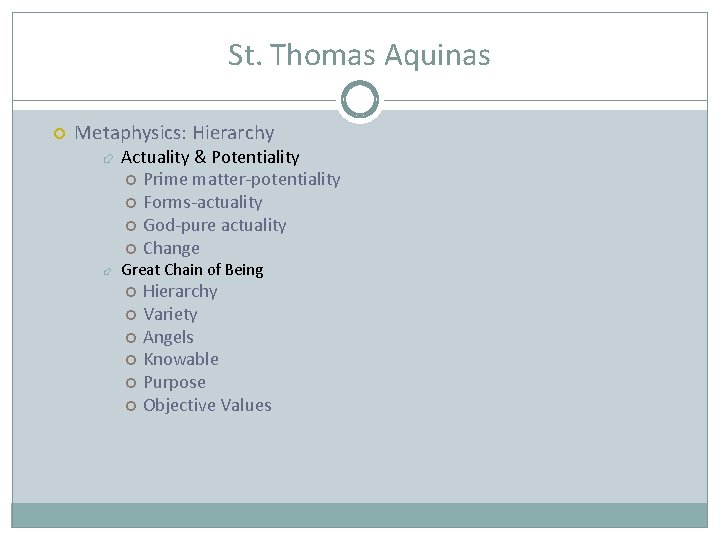Screen dimensions: 720x540
Task: Click the Actuality & Potentiality subheading
Action: tap(210, 157)
